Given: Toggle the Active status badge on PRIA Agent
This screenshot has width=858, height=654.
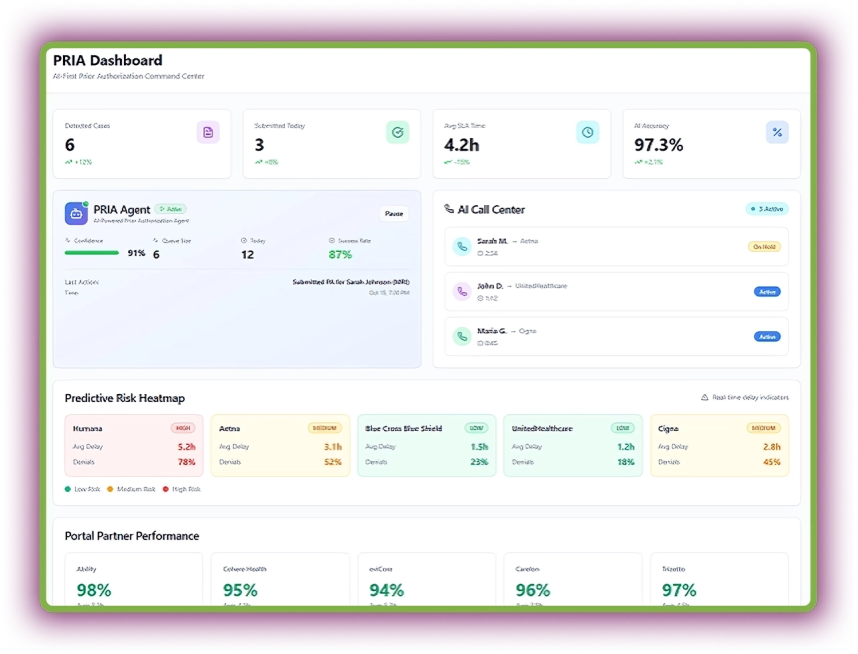Looking at the screenshot, I should [170, 209].
